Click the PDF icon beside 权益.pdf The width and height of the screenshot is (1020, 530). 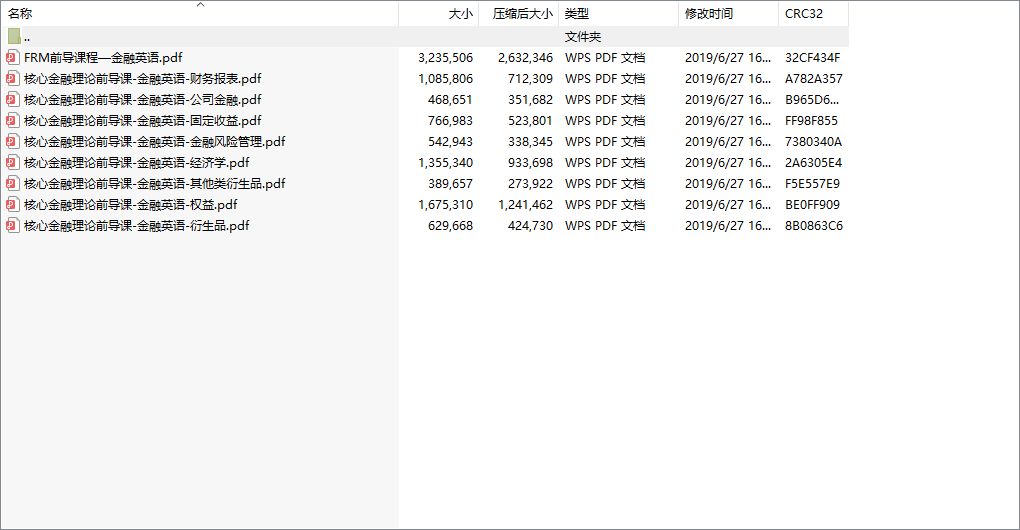13,204
